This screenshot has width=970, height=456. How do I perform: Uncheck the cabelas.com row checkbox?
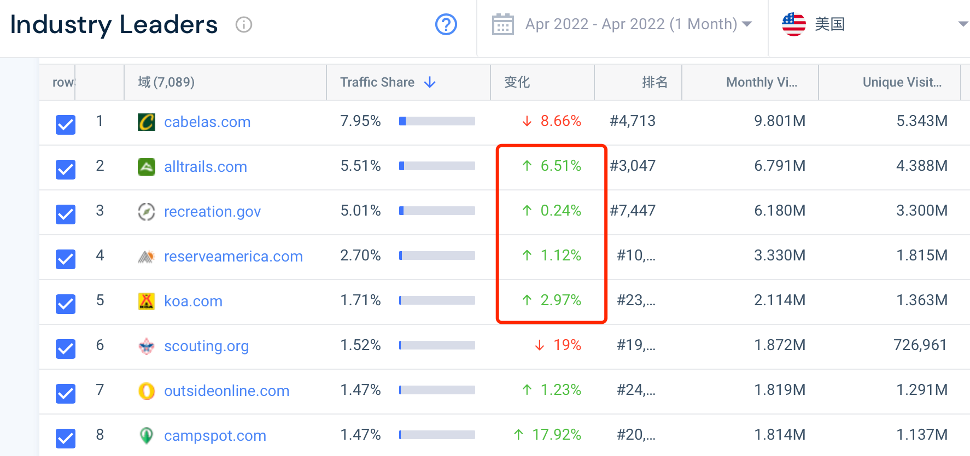pyautogui.click(x=66, y=126)
